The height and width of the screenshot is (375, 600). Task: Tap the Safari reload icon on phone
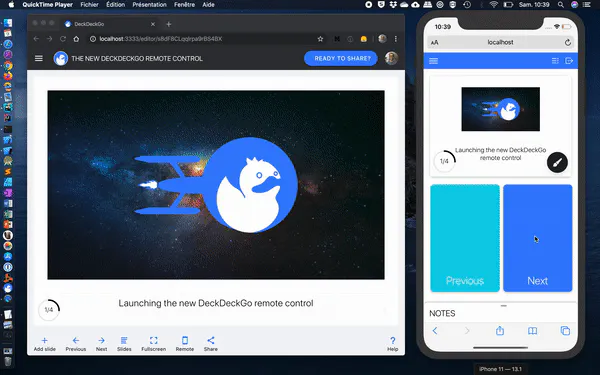tap(568, 42)
